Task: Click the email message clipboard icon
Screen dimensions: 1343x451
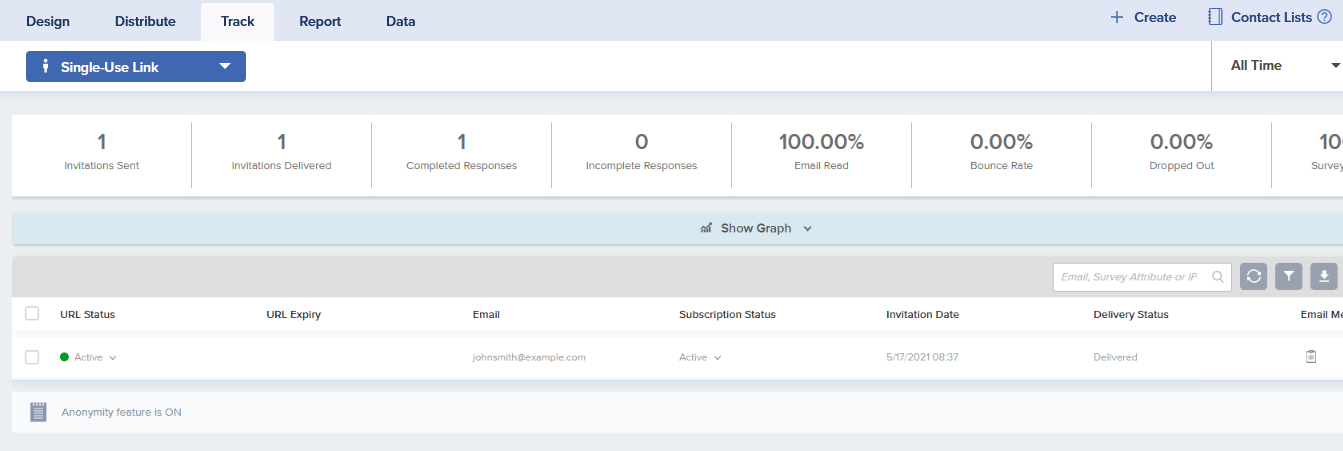Action: 1311,357
